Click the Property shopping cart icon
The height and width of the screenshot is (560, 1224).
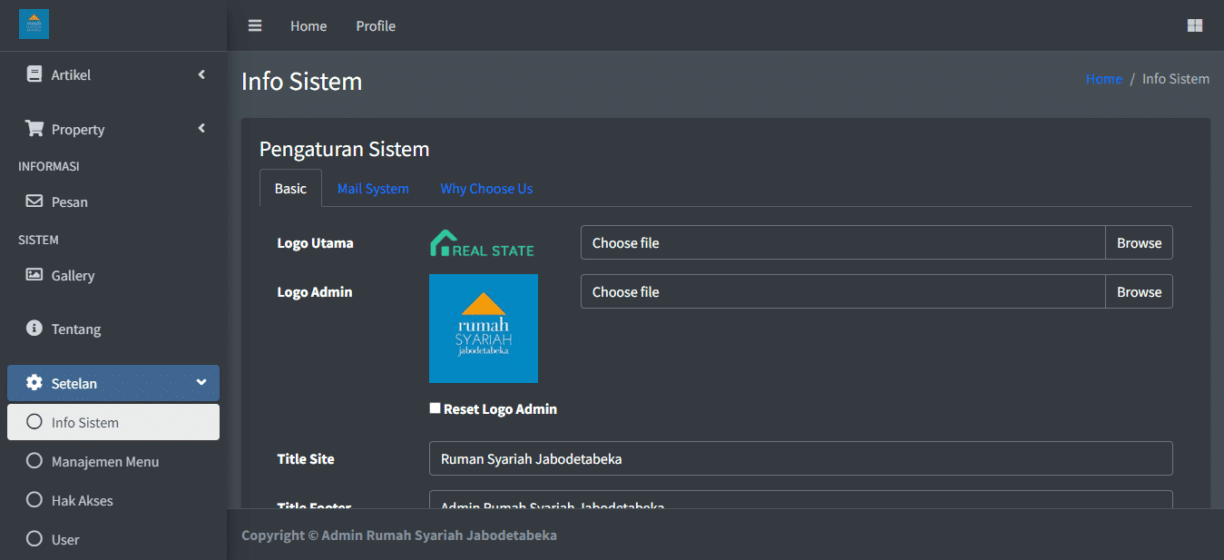34,129
